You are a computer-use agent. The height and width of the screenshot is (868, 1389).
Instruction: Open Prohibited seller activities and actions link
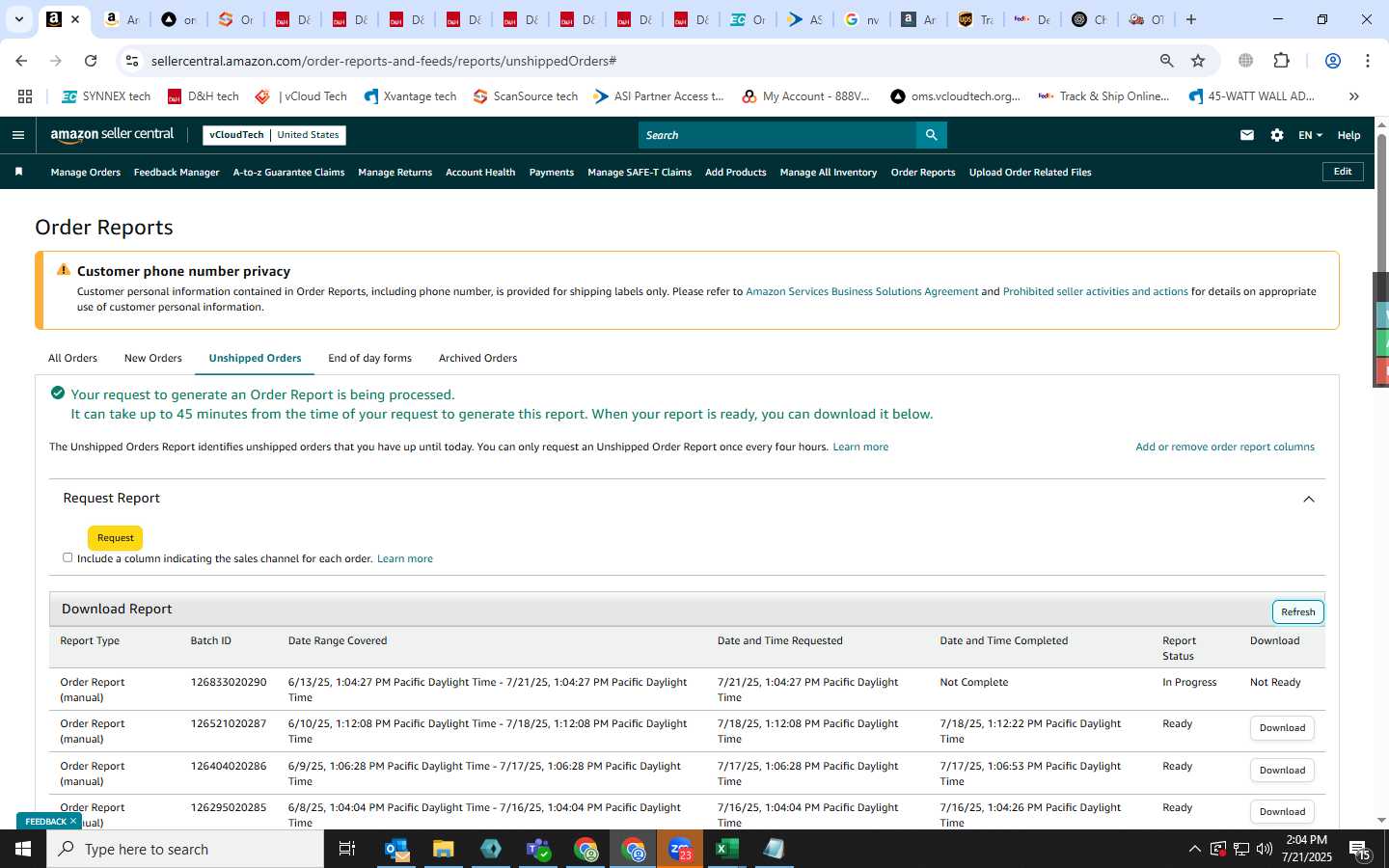(1095, 291)
